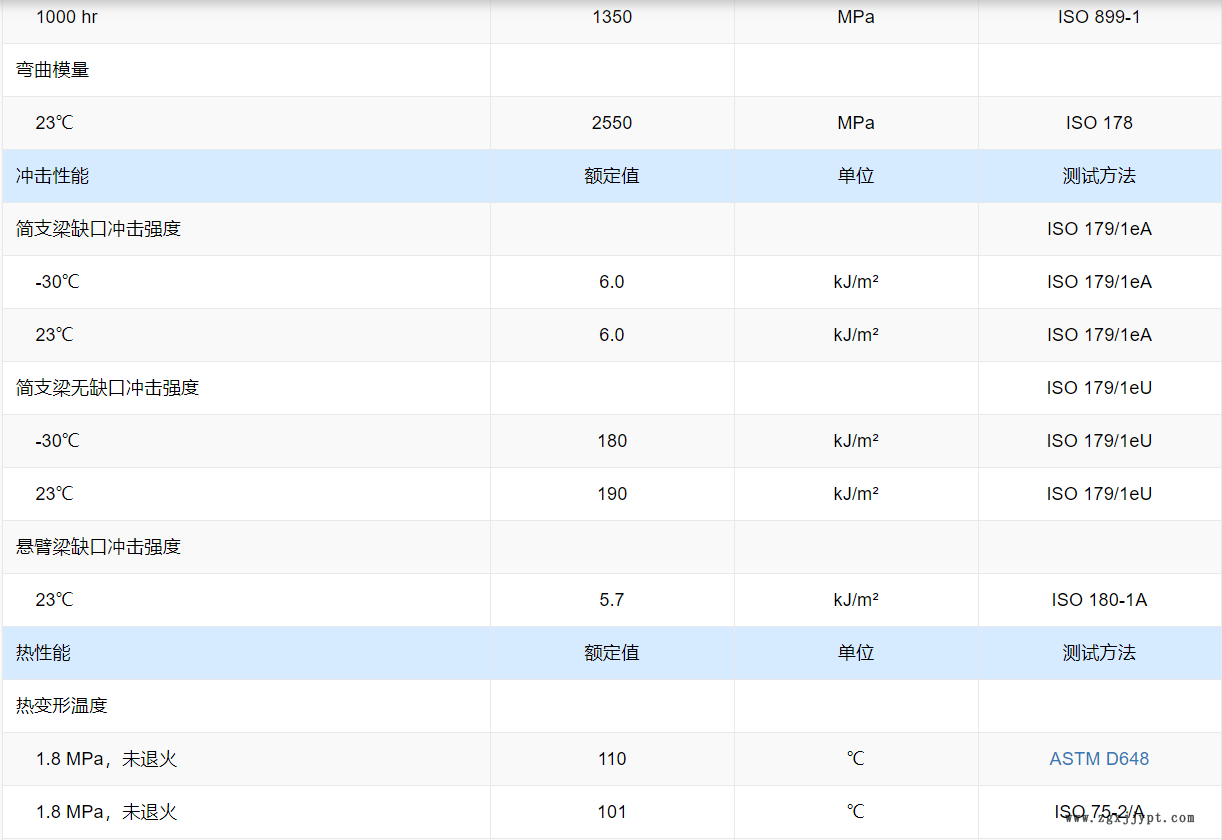Click ISO 179/1eU in the 180 row
Viewport: 1222px width, 840px height.
(1099, 441)
